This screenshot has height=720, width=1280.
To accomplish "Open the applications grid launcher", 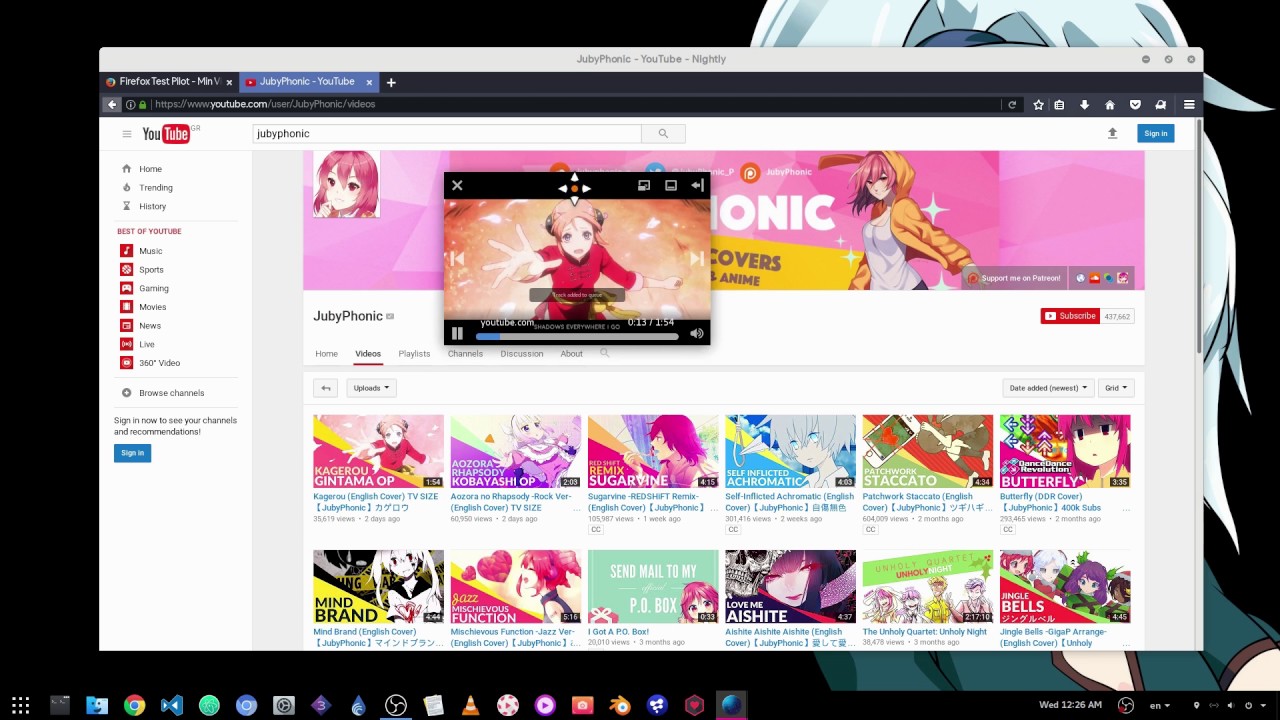I will tap(20, 705).
